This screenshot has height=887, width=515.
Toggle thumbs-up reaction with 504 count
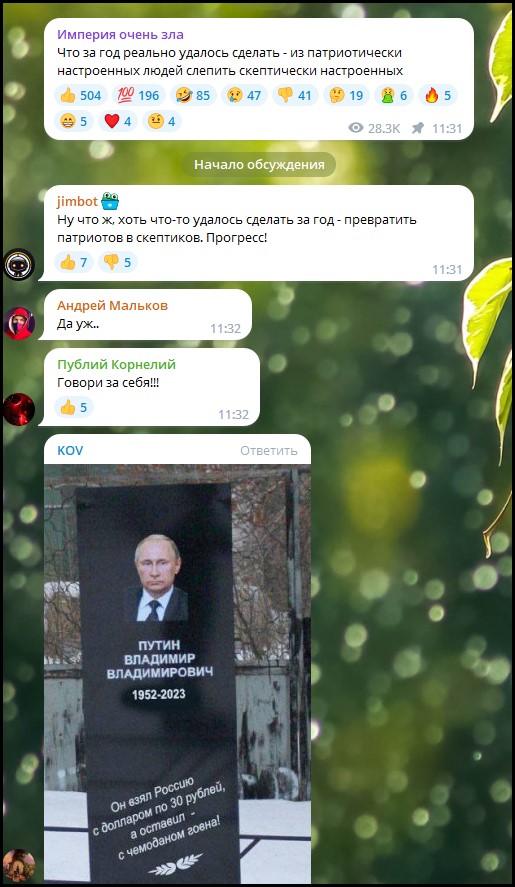point(80,95)
